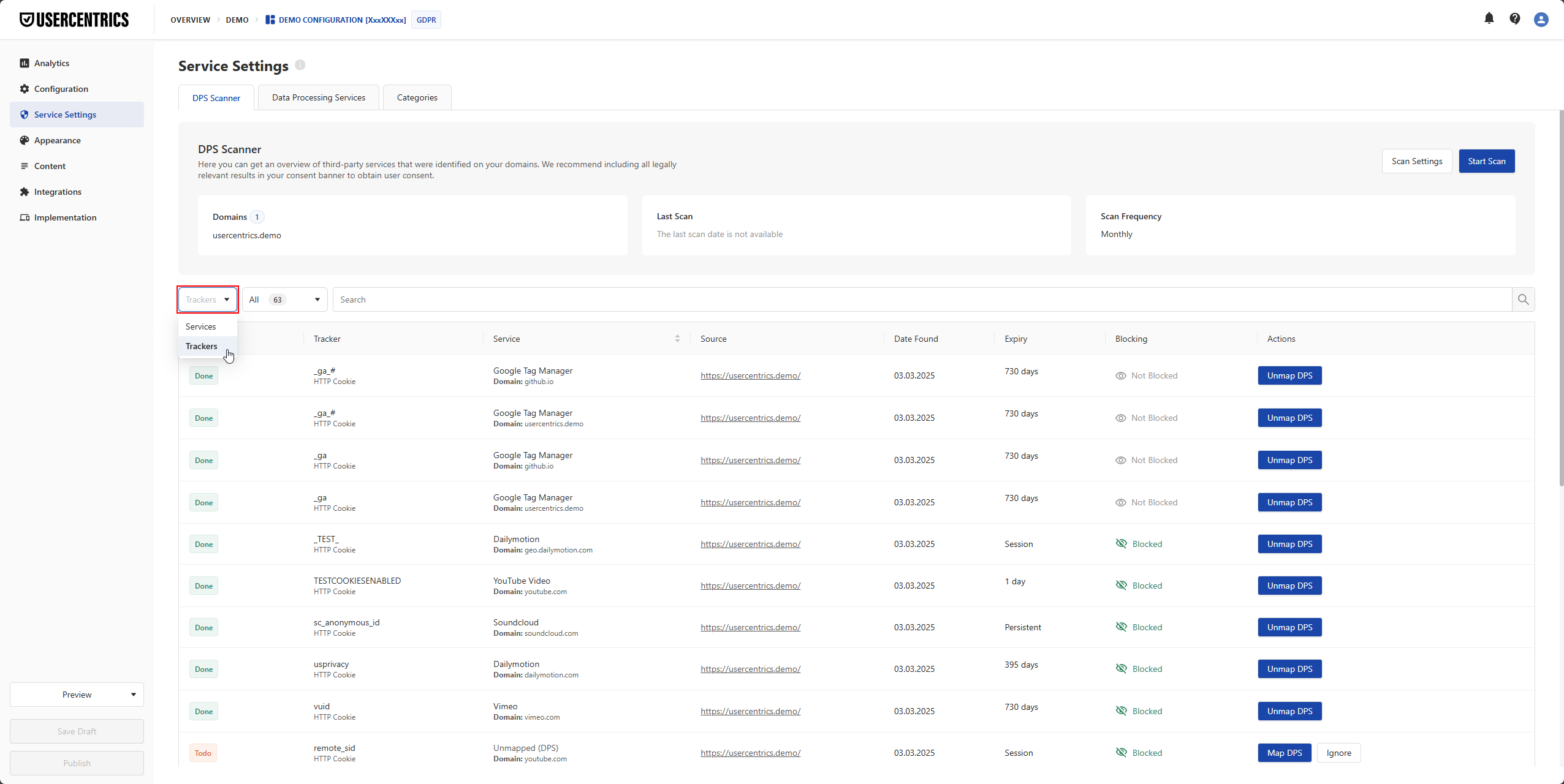Click the Content lines icon in the sidebar
Screen dimensions: 1564x784
click(25, 166)
